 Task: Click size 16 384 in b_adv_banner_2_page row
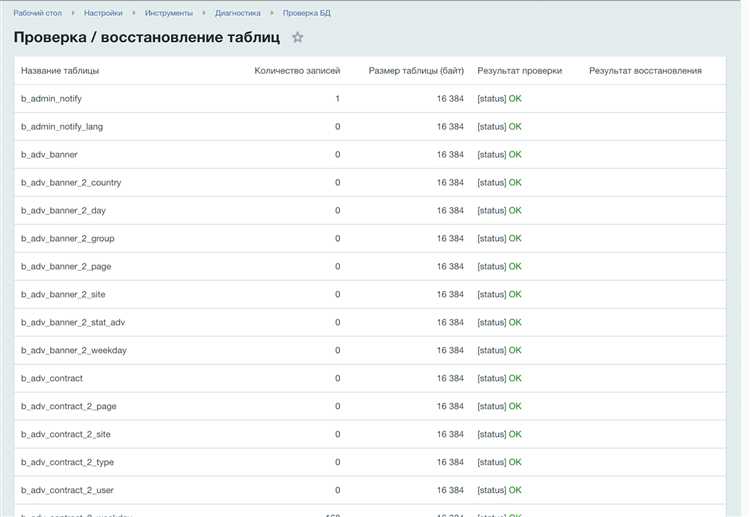point(450,266)
